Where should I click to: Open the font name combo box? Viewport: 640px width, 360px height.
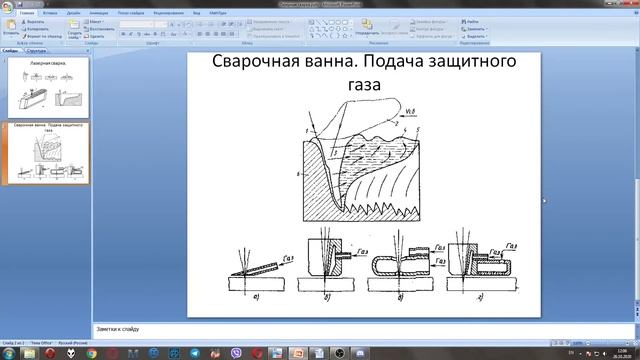click(x=136, y=24)
